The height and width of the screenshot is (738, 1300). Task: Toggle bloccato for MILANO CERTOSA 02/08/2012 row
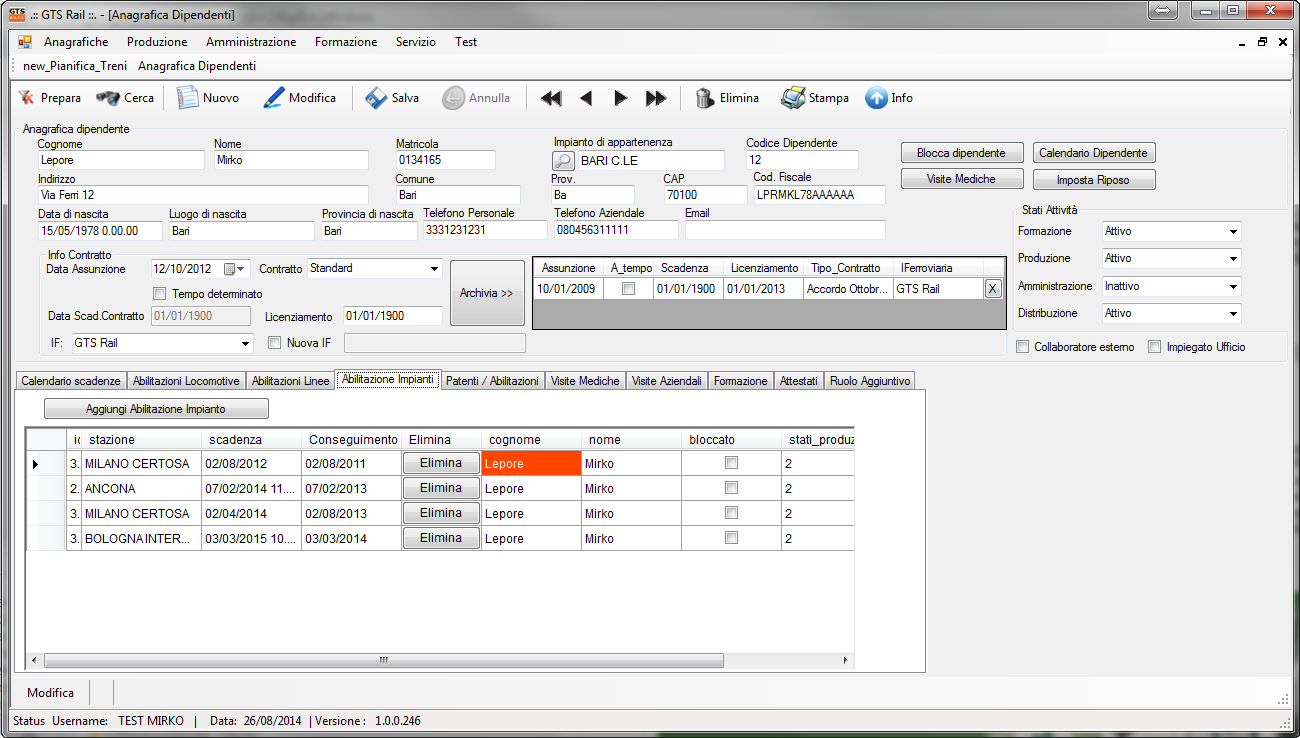[x=731, y=463]
